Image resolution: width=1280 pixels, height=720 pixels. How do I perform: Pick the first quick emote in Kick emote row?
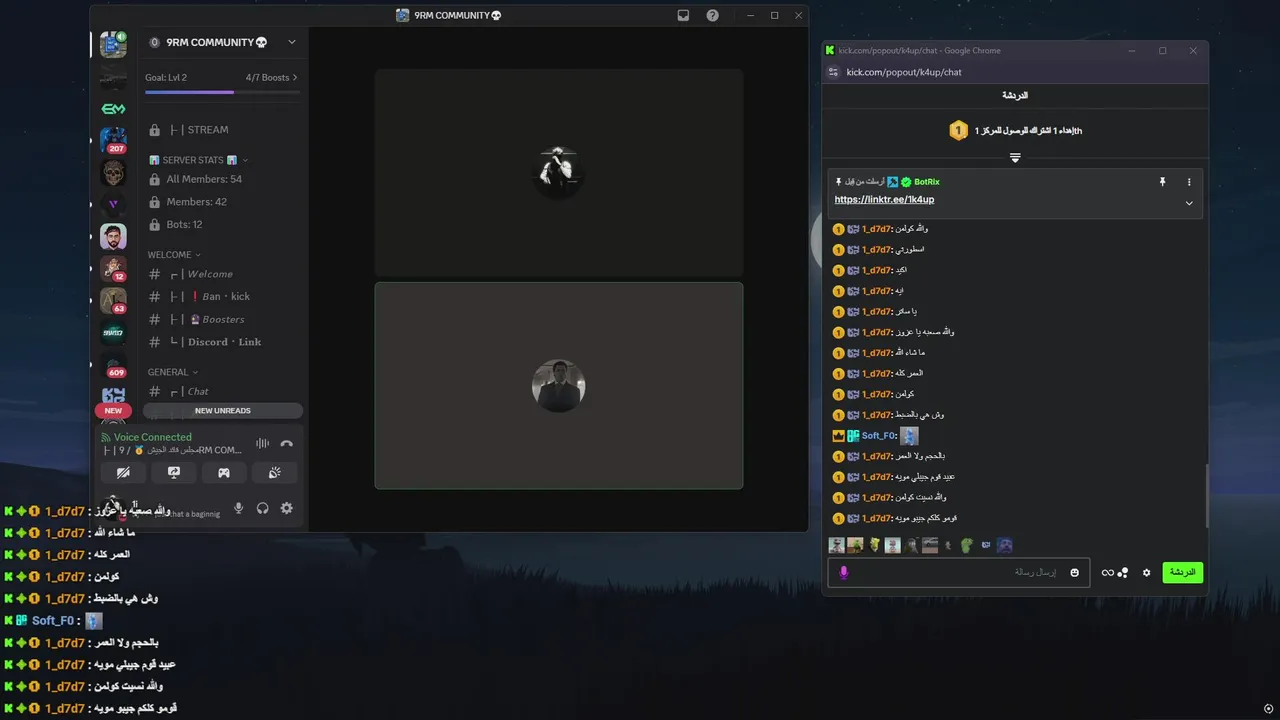coord(837,545)
